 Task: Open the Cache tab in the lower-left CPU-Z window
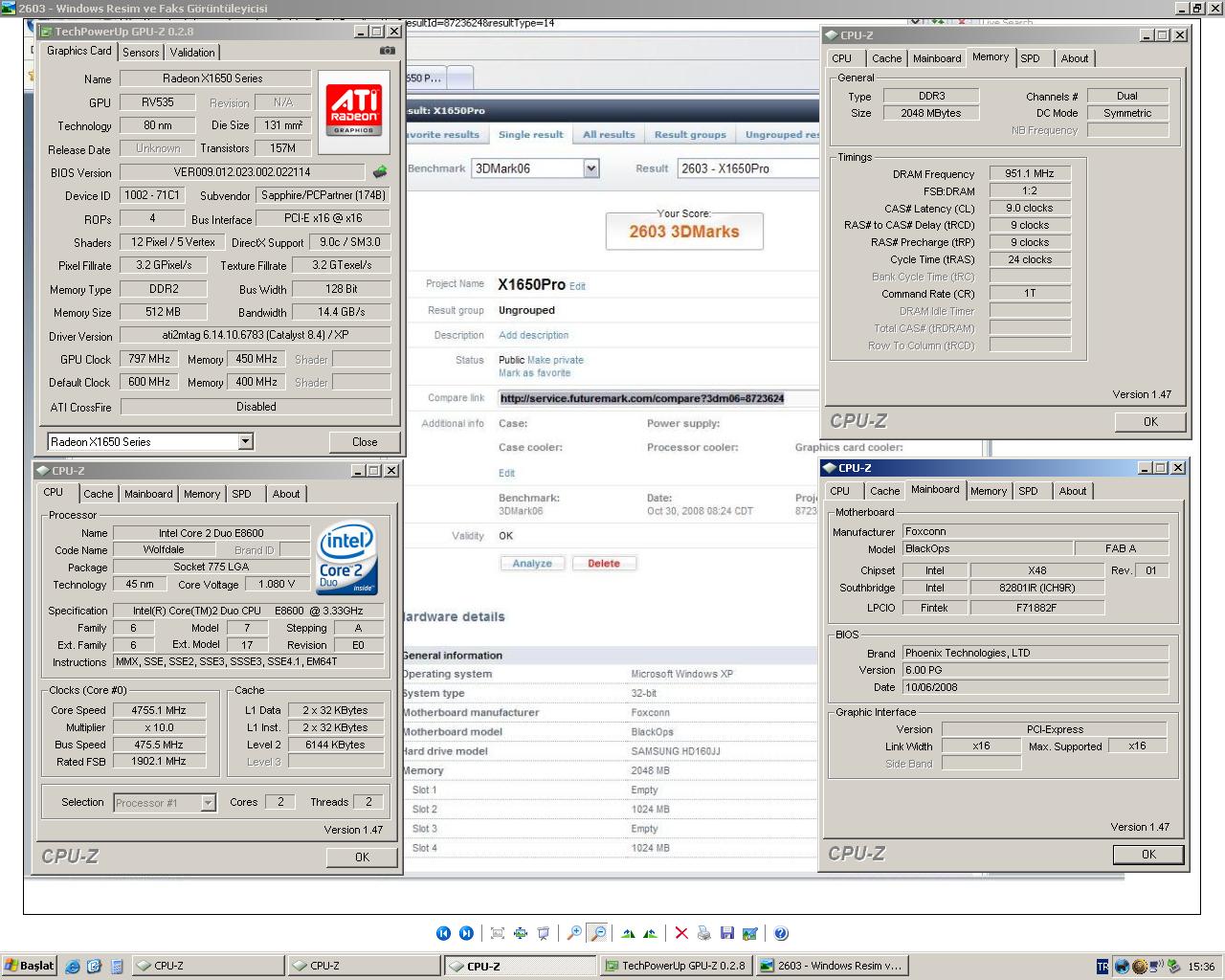[x=98, y=494]
